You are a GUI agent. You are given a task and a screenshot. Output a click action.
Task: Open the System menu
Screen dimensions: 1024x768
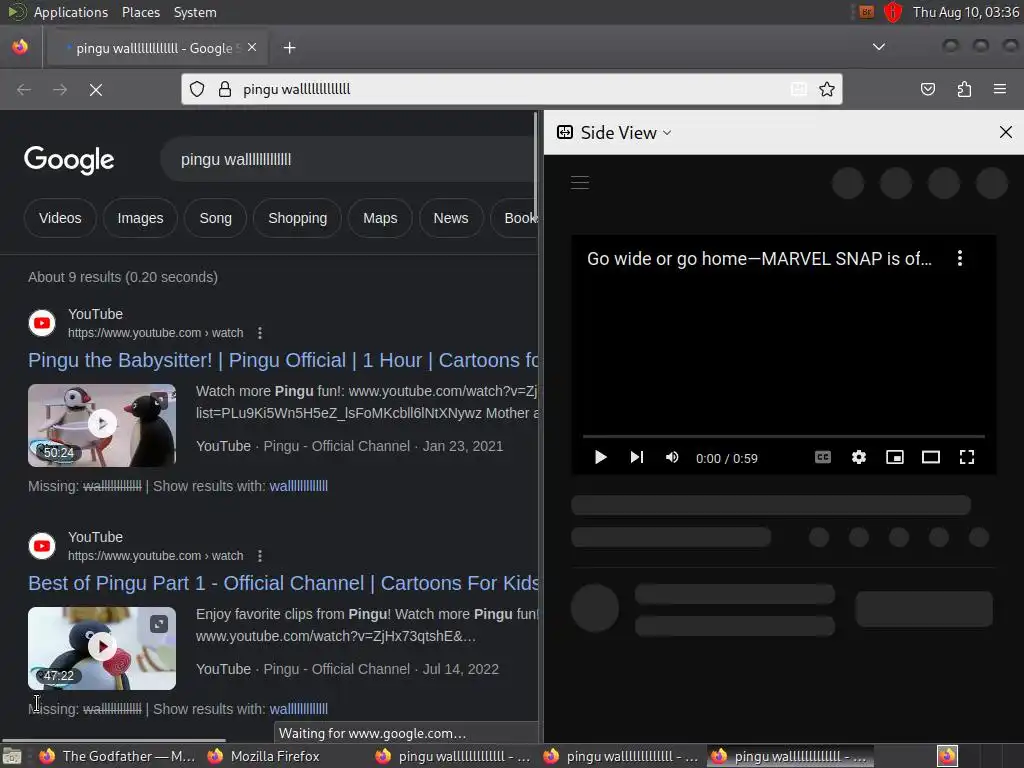pyautogui.click(x=195, y=12)
